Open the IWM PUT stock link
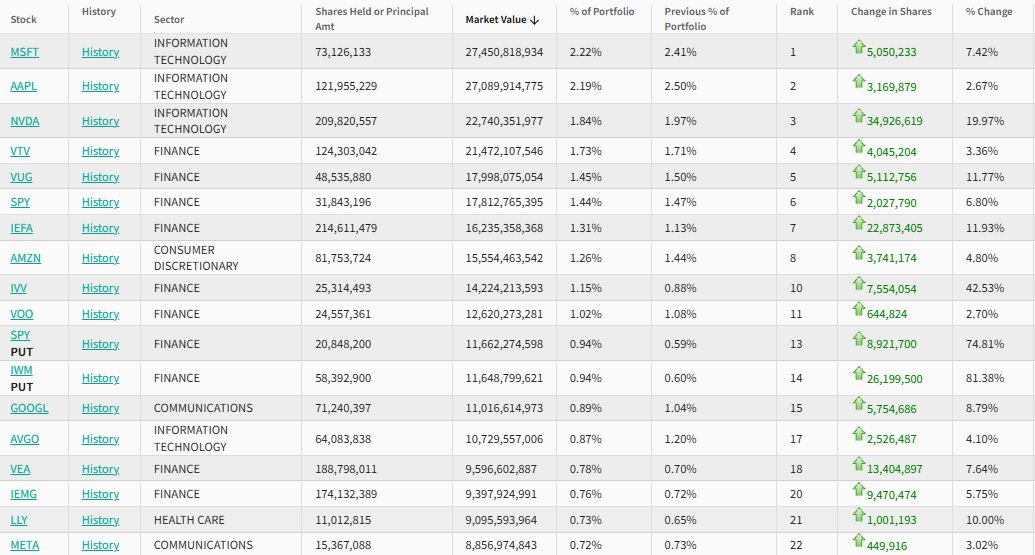 21,370
